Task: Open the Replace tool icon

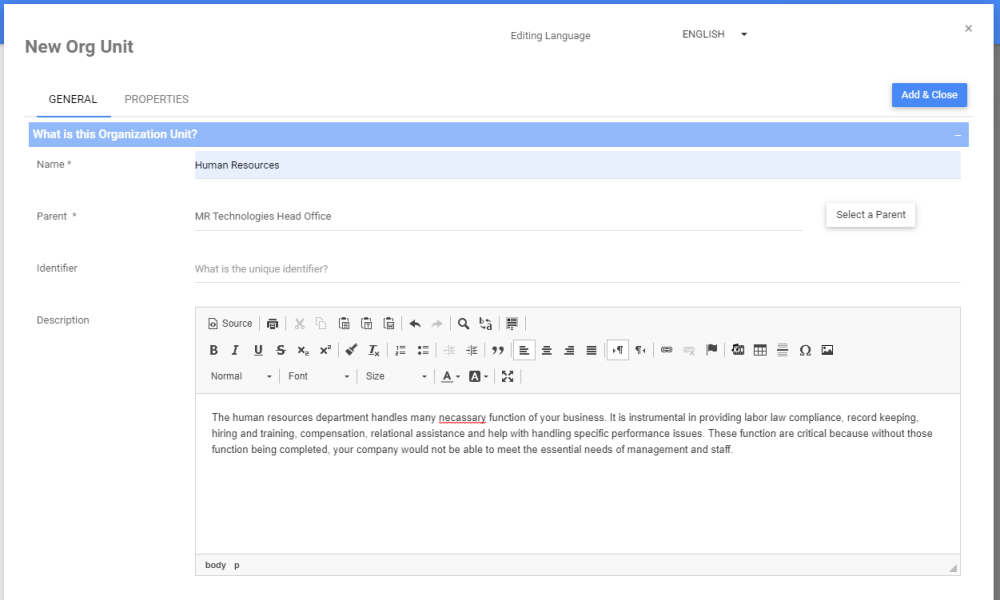Action: point(486,323)
